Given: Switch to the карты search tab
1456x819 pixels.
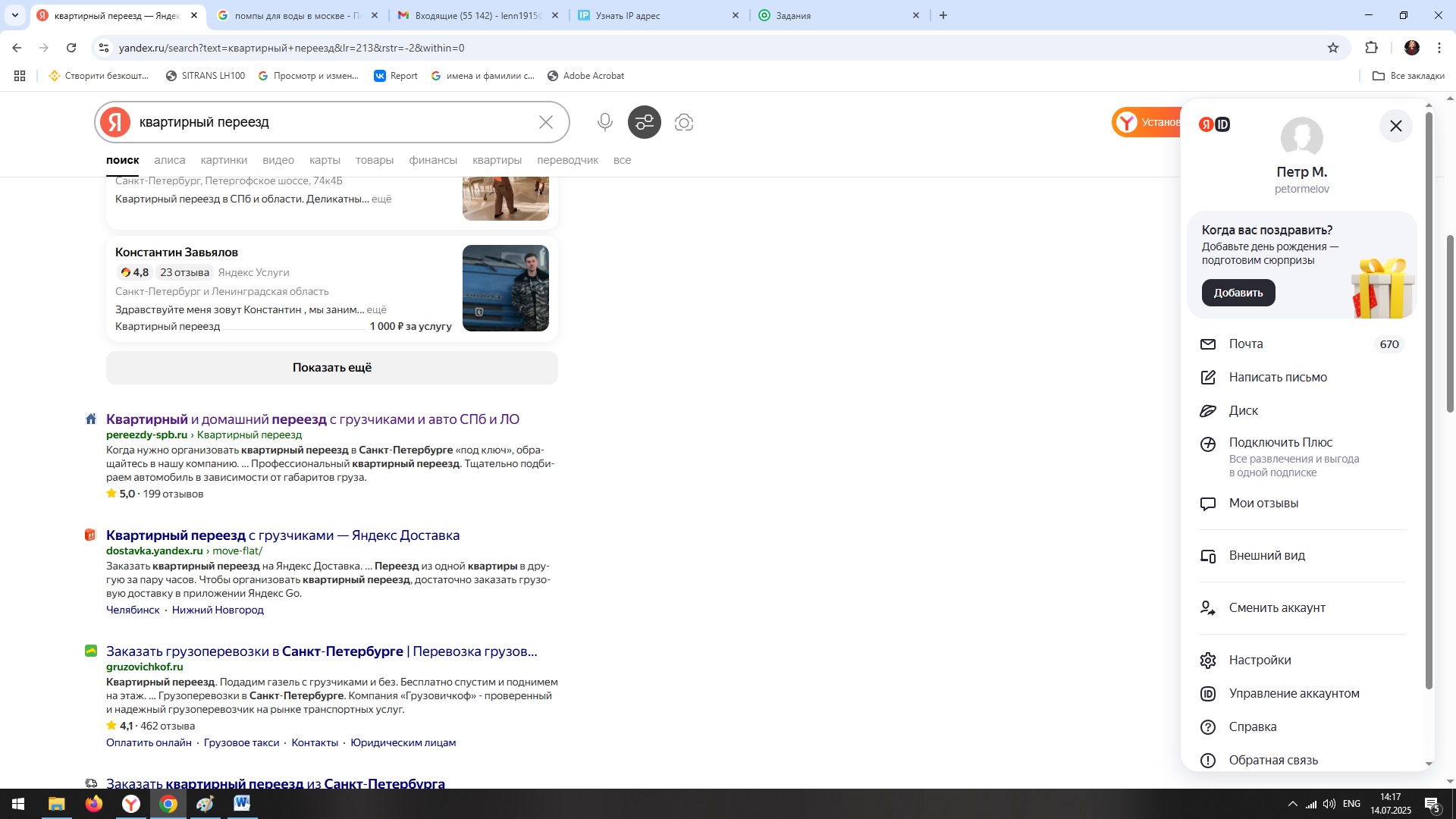Looking at the screenshot, I should point(325,160).
